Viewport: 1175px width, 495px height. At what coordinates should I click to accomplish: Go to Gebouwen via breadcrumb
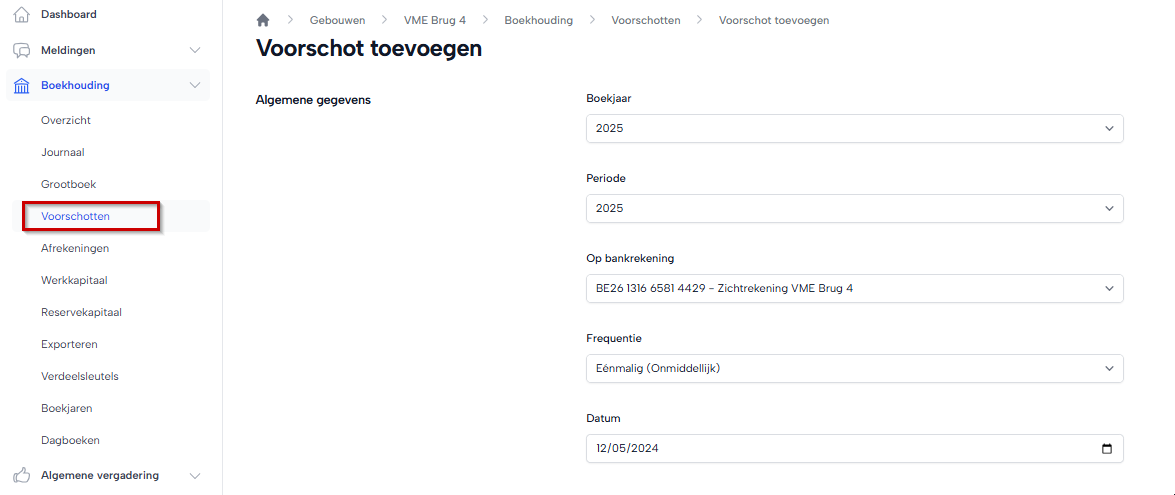(337, 20)
